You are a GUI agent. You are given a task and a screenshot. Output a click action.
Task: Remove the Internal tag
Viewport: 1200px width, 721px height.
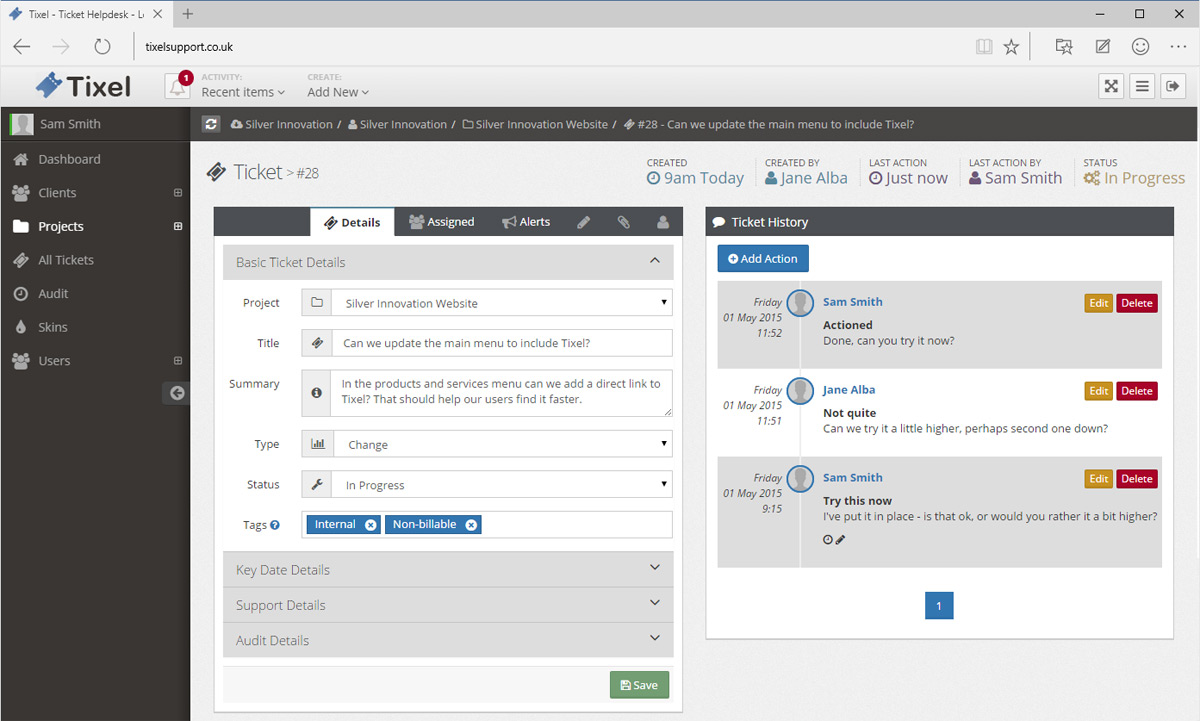click(370, 525)
